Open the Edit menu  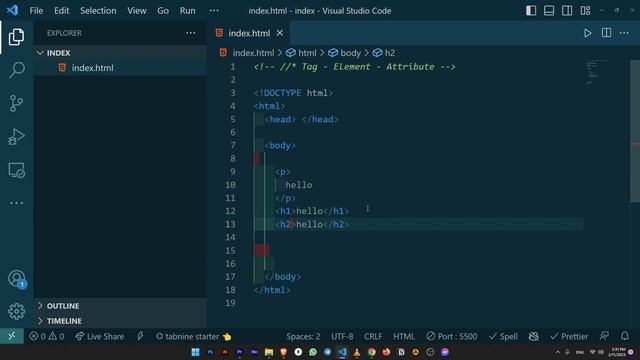(x=62, y=11)
